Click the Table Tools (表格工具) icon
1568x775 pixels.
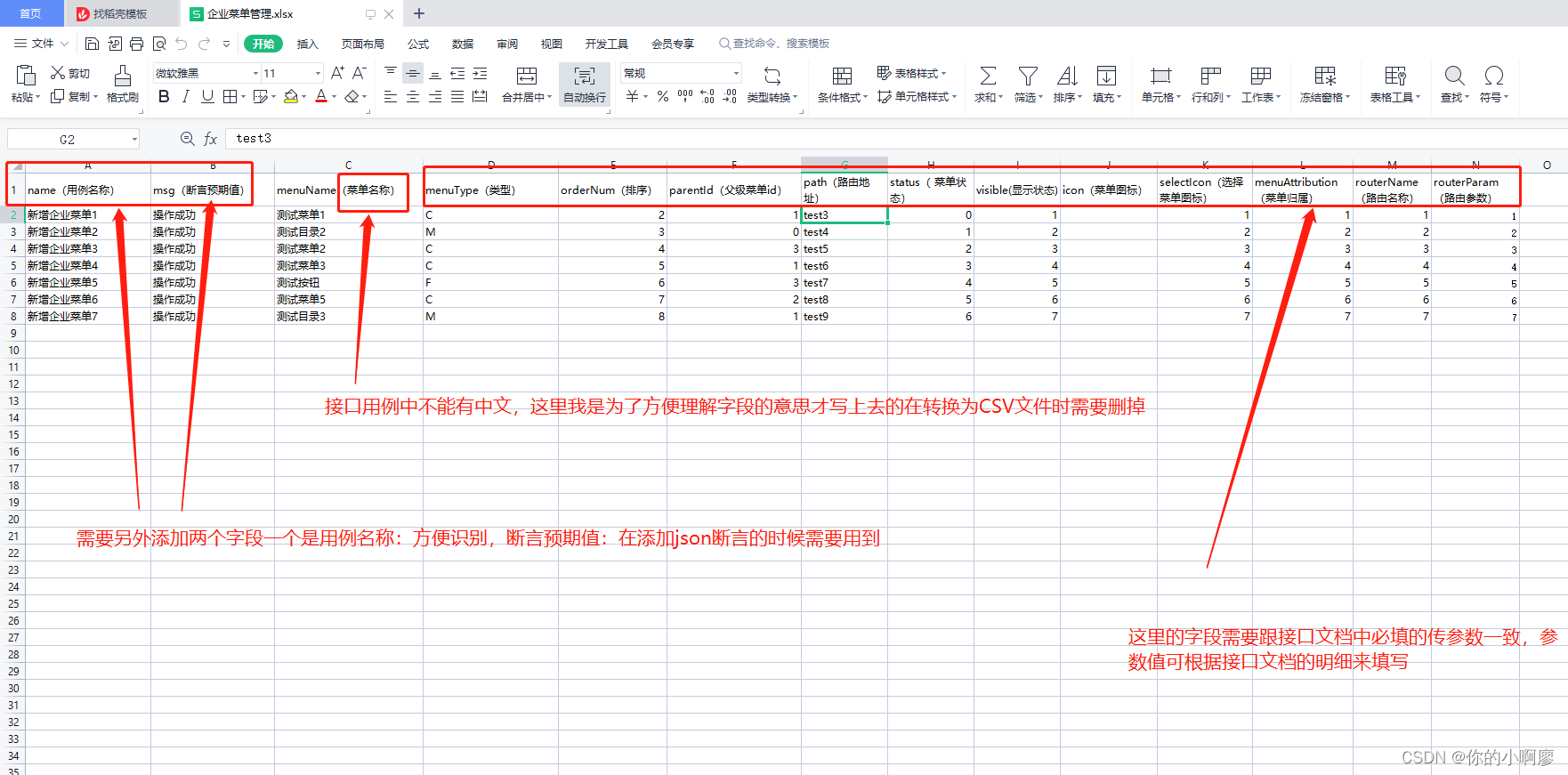click(1395, 76)
